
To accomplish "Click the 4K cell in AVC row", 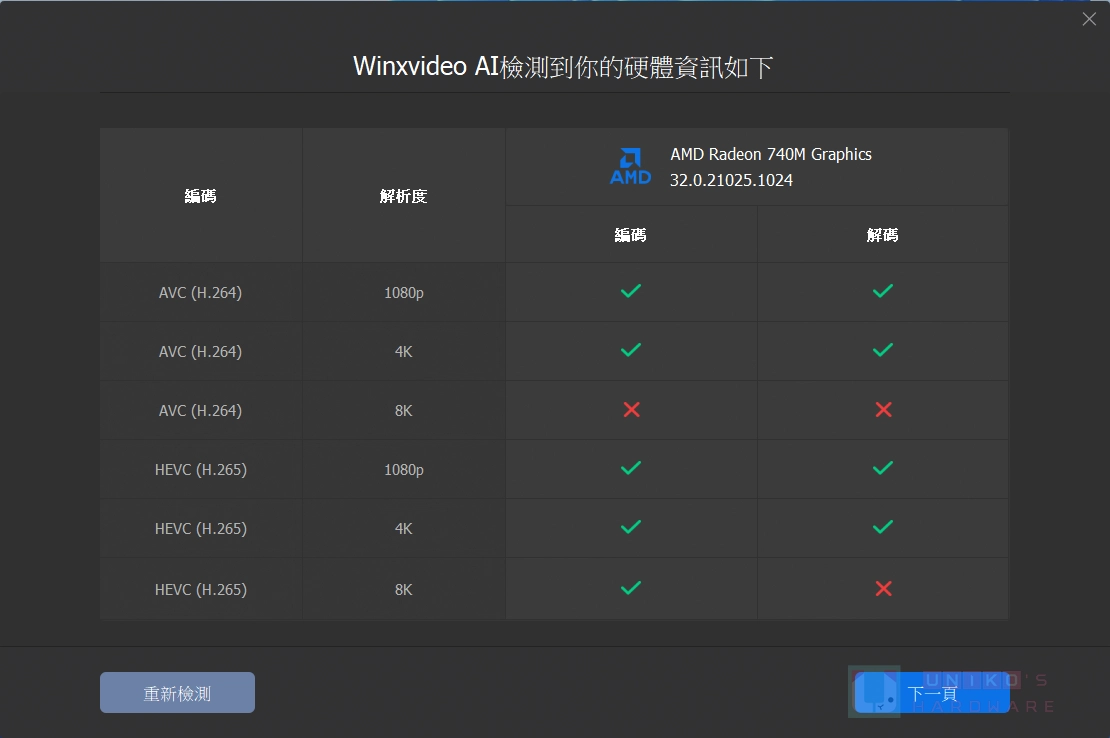I will pos(404,352).
